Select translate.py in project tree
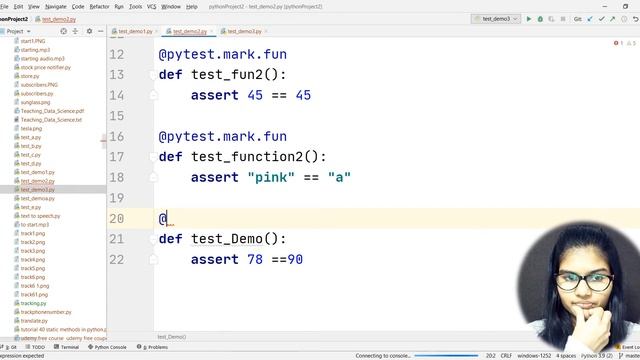The image size is (640, 360). click(34, 321)
